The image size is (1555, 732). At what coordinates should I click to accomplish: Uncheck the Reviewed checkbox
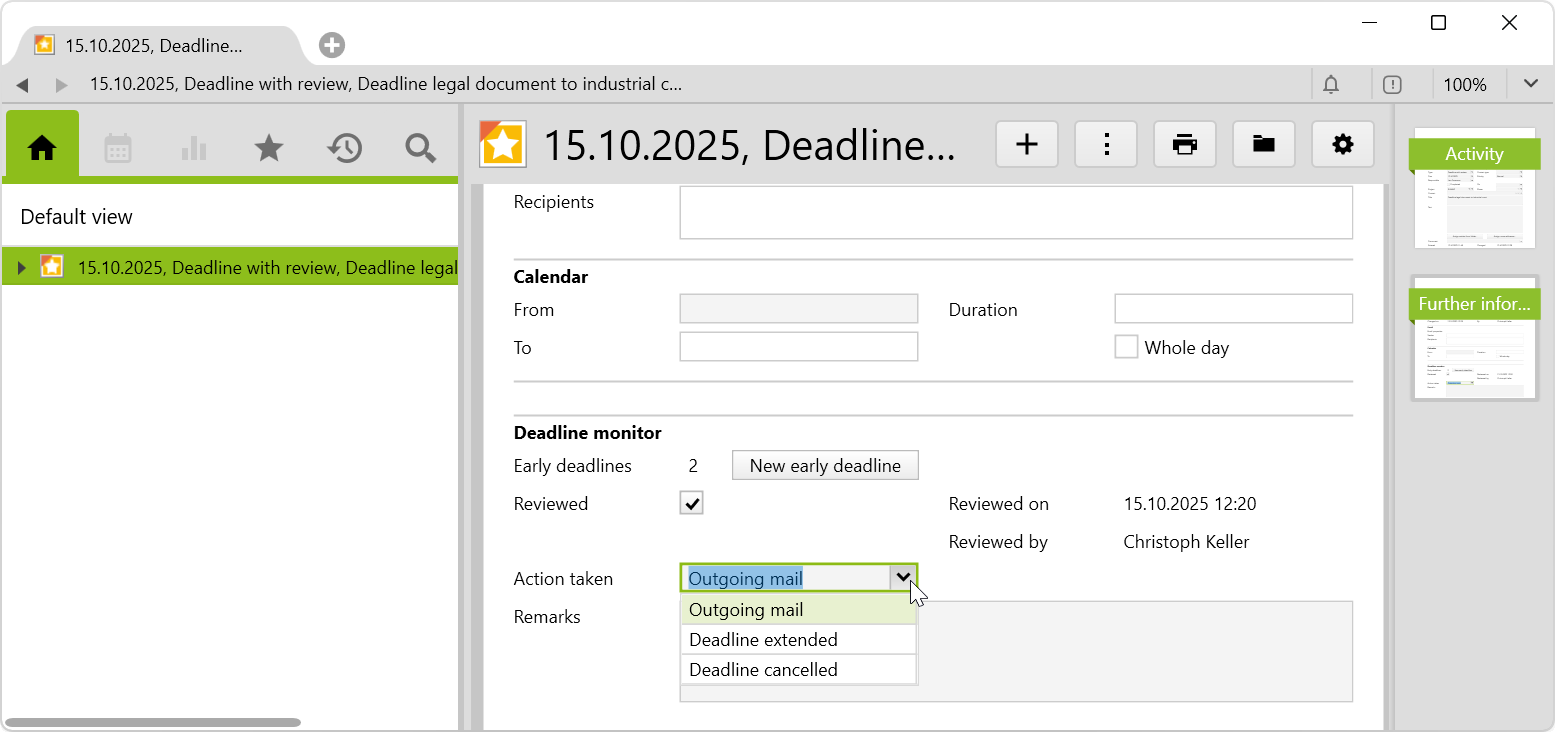coord(692,503)
